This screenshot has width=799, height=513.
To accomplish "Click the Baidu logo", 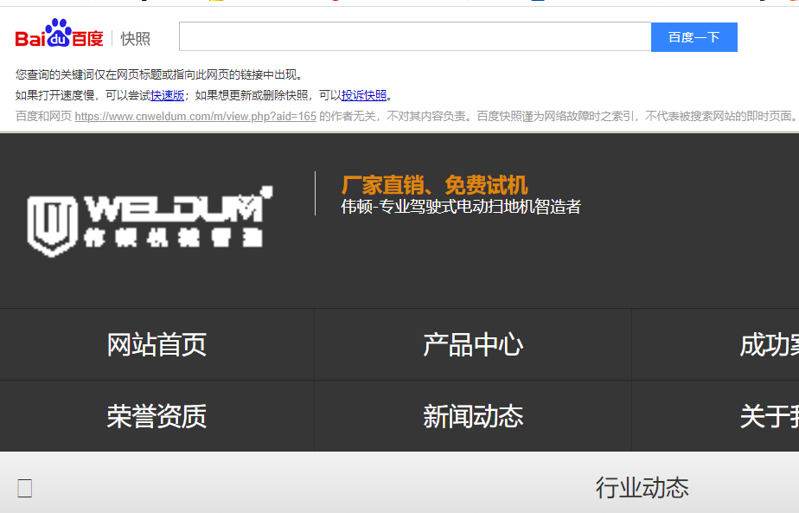I will (x=60, y=34).
